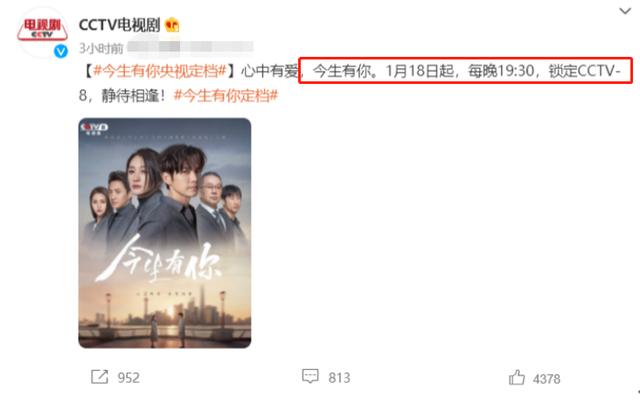Click the repost count 952
The width and height of the screenshot is (640, 404).
(x=129, y=377)
